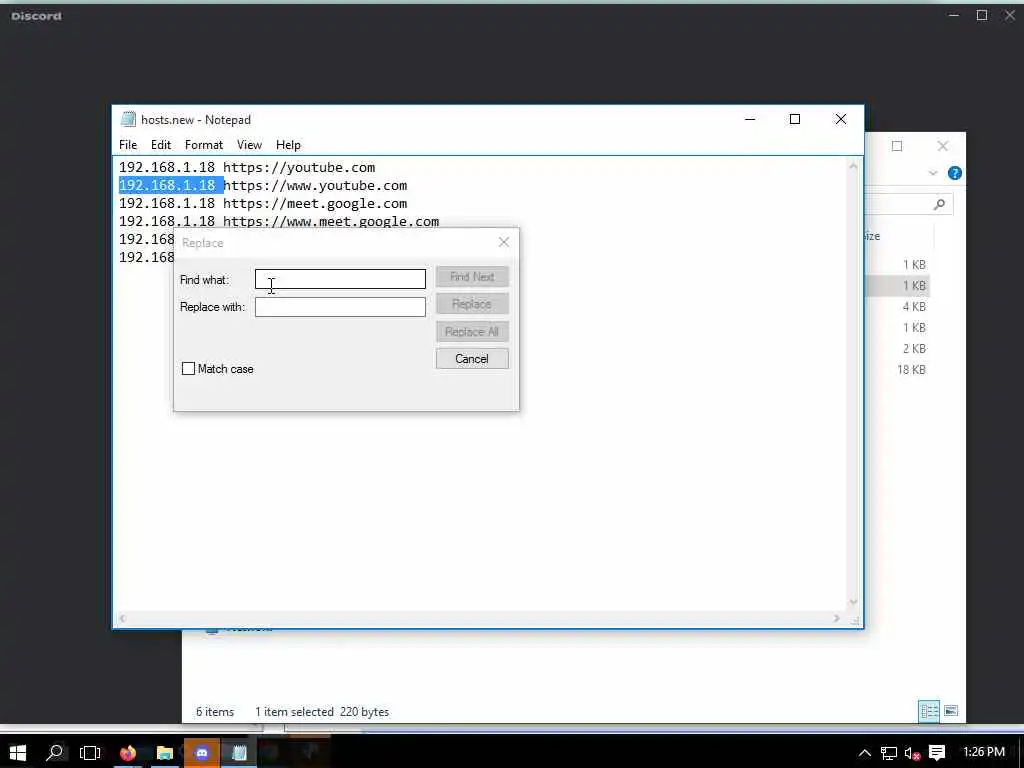Click the 18 KB file size entry
The width and height of the screenshot is (1024, 768).
click(912, 370)
